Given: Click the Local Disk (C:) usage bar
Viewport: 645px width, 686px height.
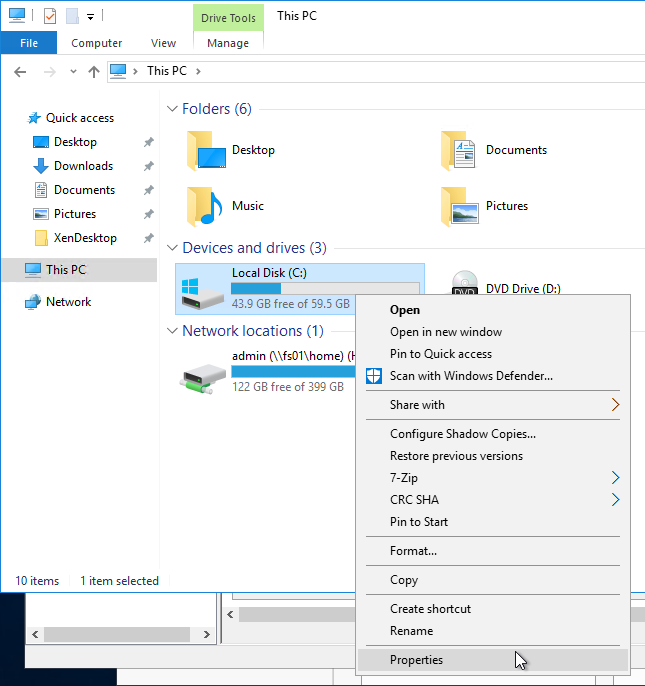Looking at the screenshot, I should tap(325, 288).
